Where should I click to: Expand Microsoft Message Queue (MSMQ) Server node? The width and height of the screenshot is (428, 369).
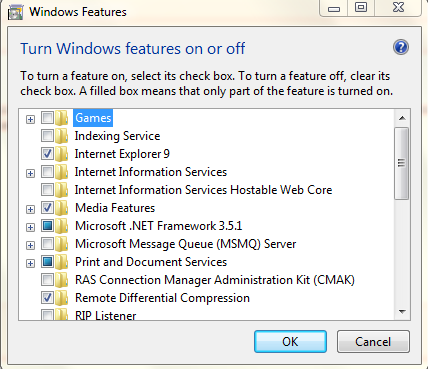[30, 245]
